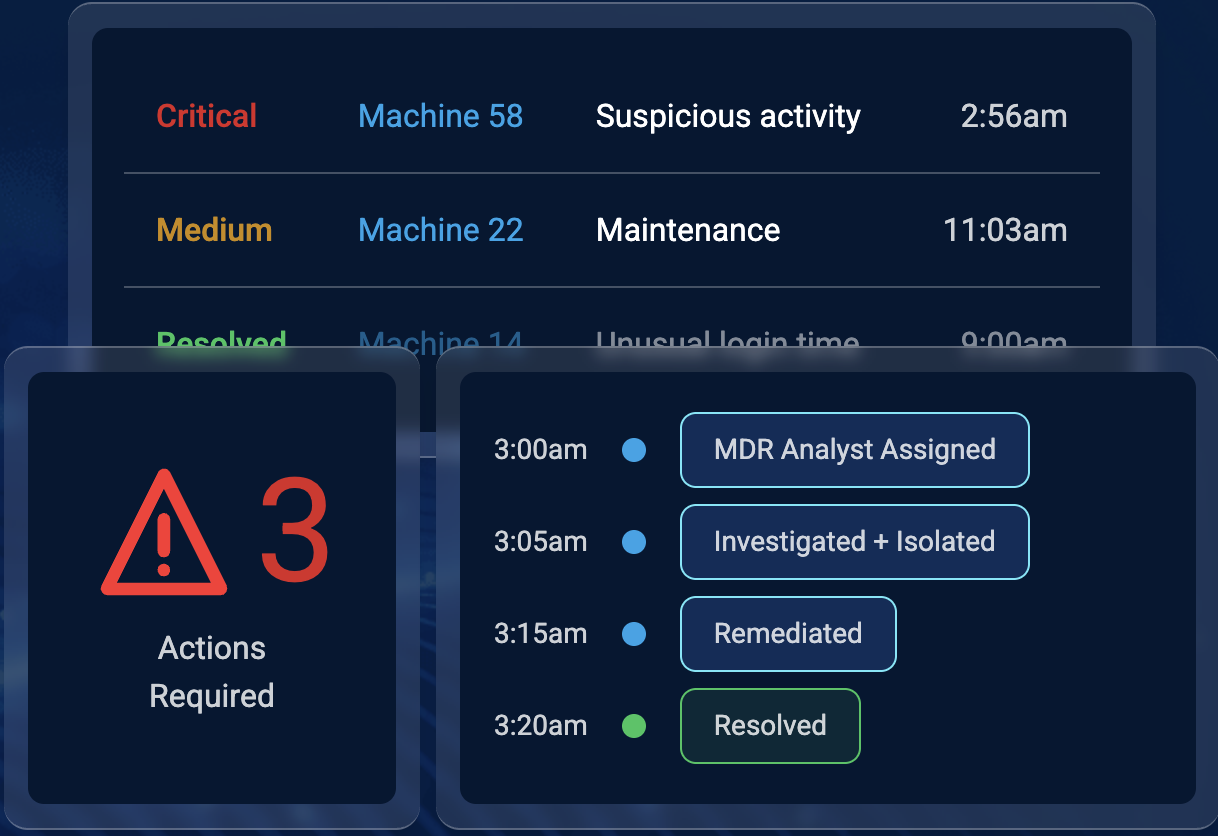1218x836 pixels.
Task: Select the blue dot beside 3:05am
Action: (634, 542)
